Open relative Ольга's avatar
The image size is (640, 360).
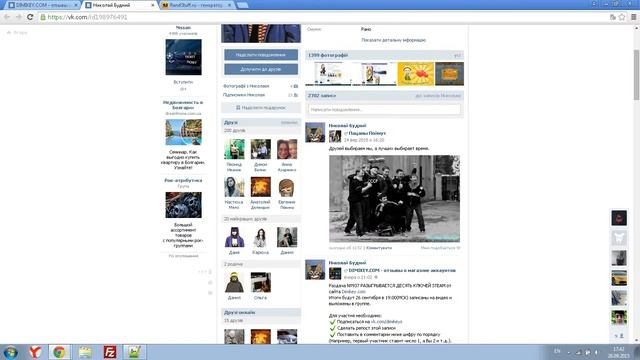260,282
